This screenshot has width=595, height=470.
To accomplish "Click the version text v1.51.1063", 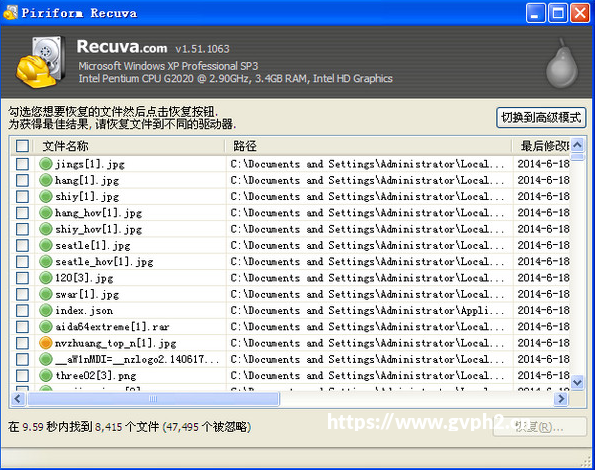I will (x=202, y=49).
